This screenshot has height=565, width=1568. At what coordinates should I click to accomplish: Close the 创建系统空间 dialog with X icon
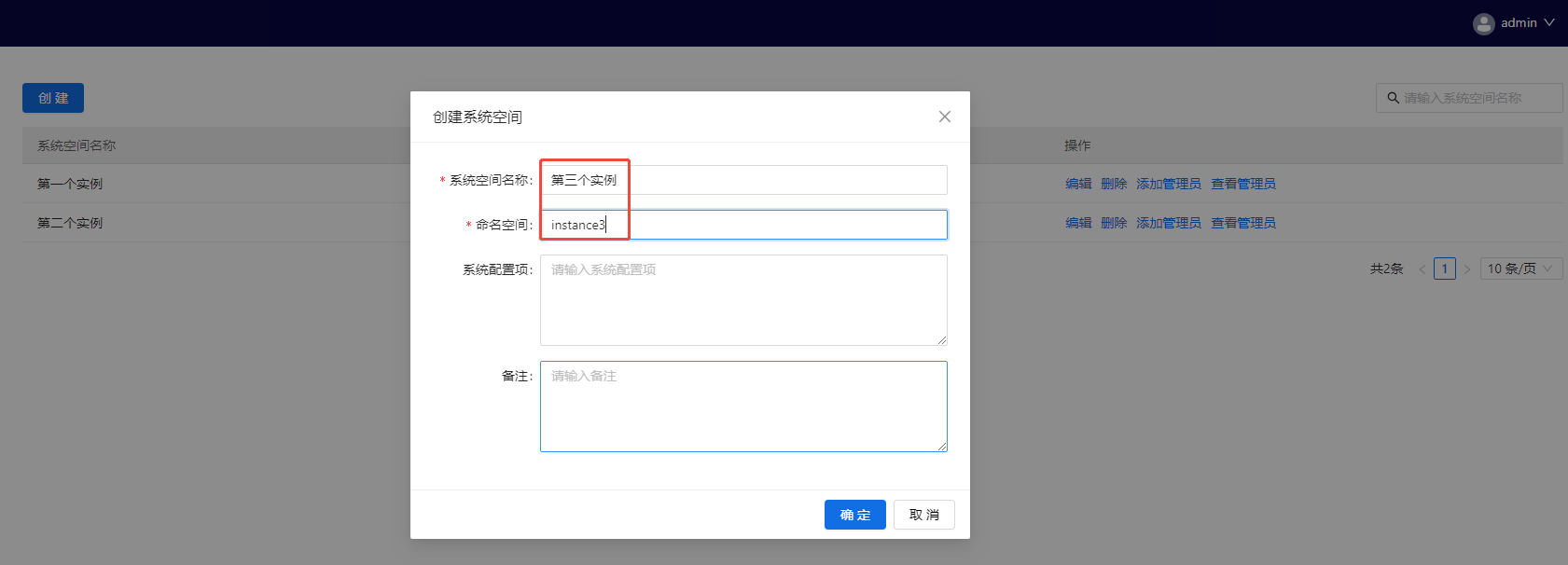pyautogui.click(x=944, y=117)
